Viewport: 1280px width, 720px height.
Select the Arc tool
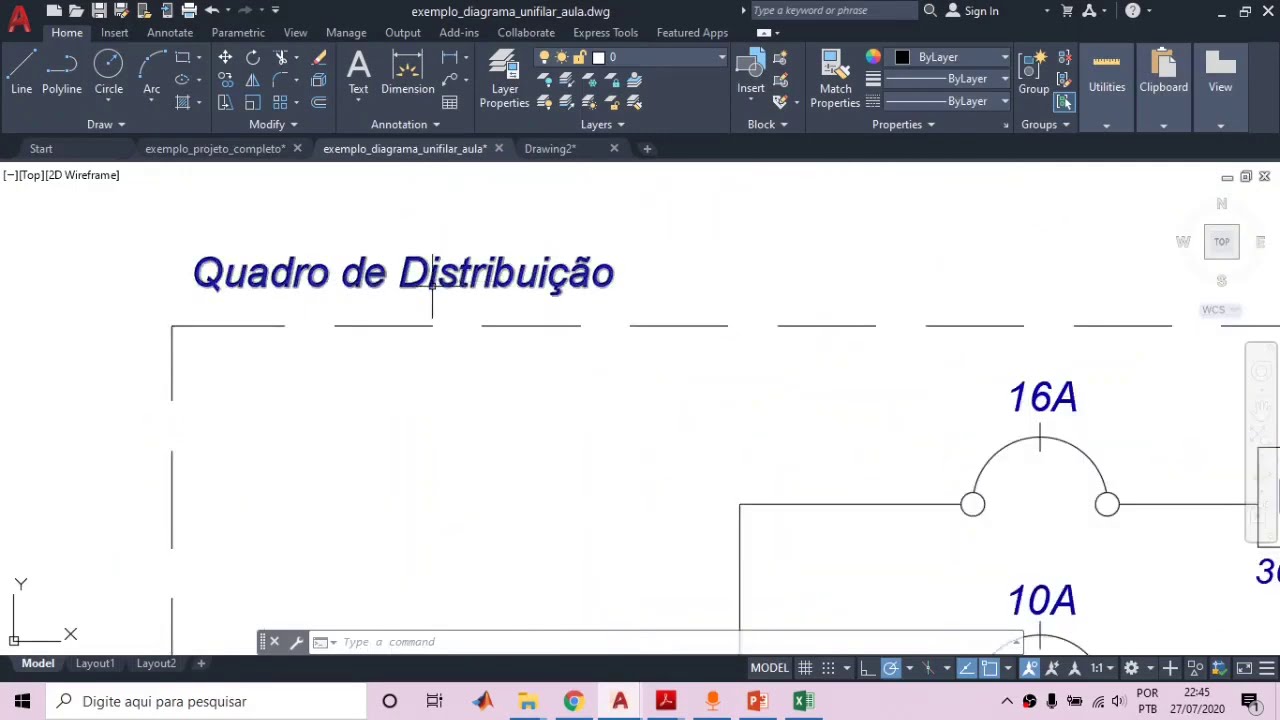pyautogui.click(x=151, y=74)
